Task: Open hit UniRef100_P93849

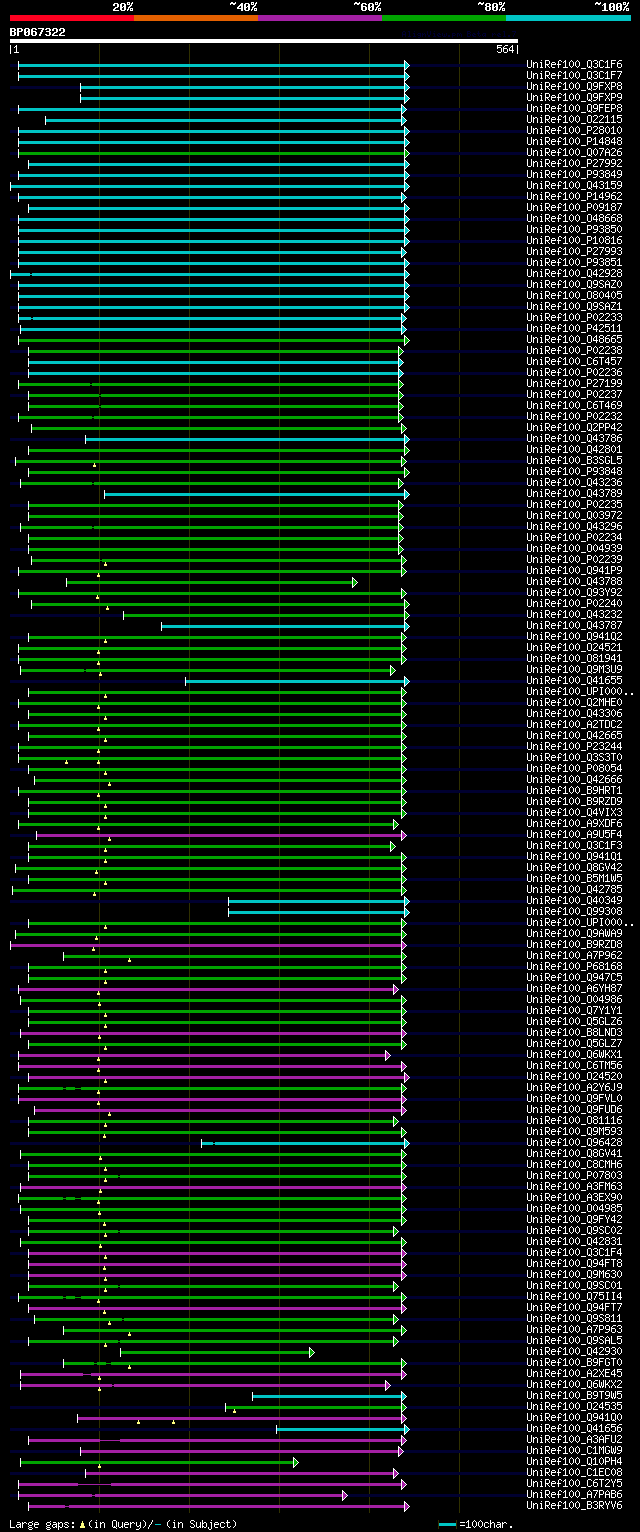Action: pyautogui.click(x=574, y=175)
